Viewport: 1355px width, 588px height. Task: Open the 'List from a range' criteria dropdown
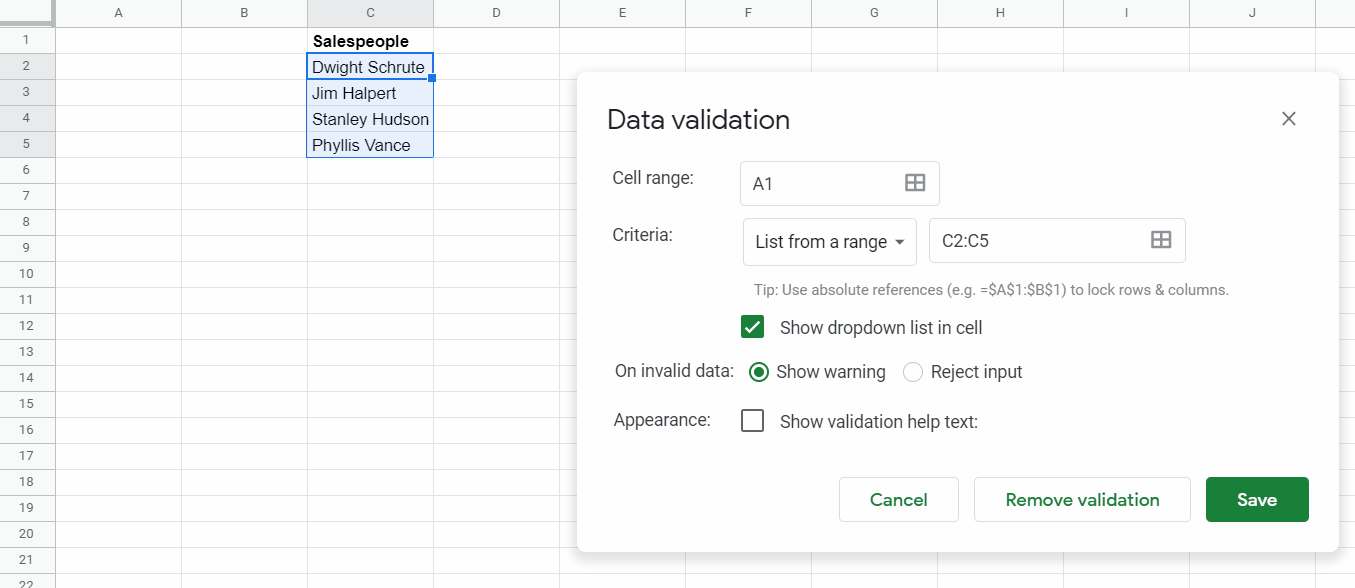pos(829,241)
